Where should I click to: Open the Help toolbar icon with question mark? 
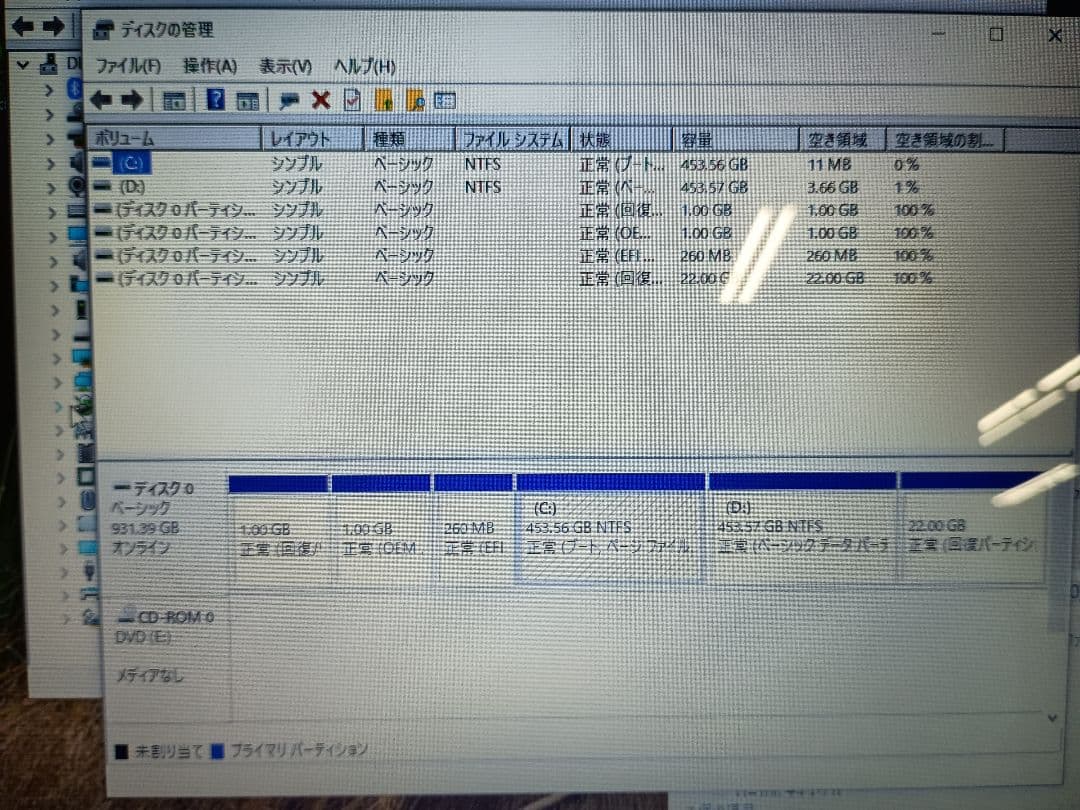point(217,99)
